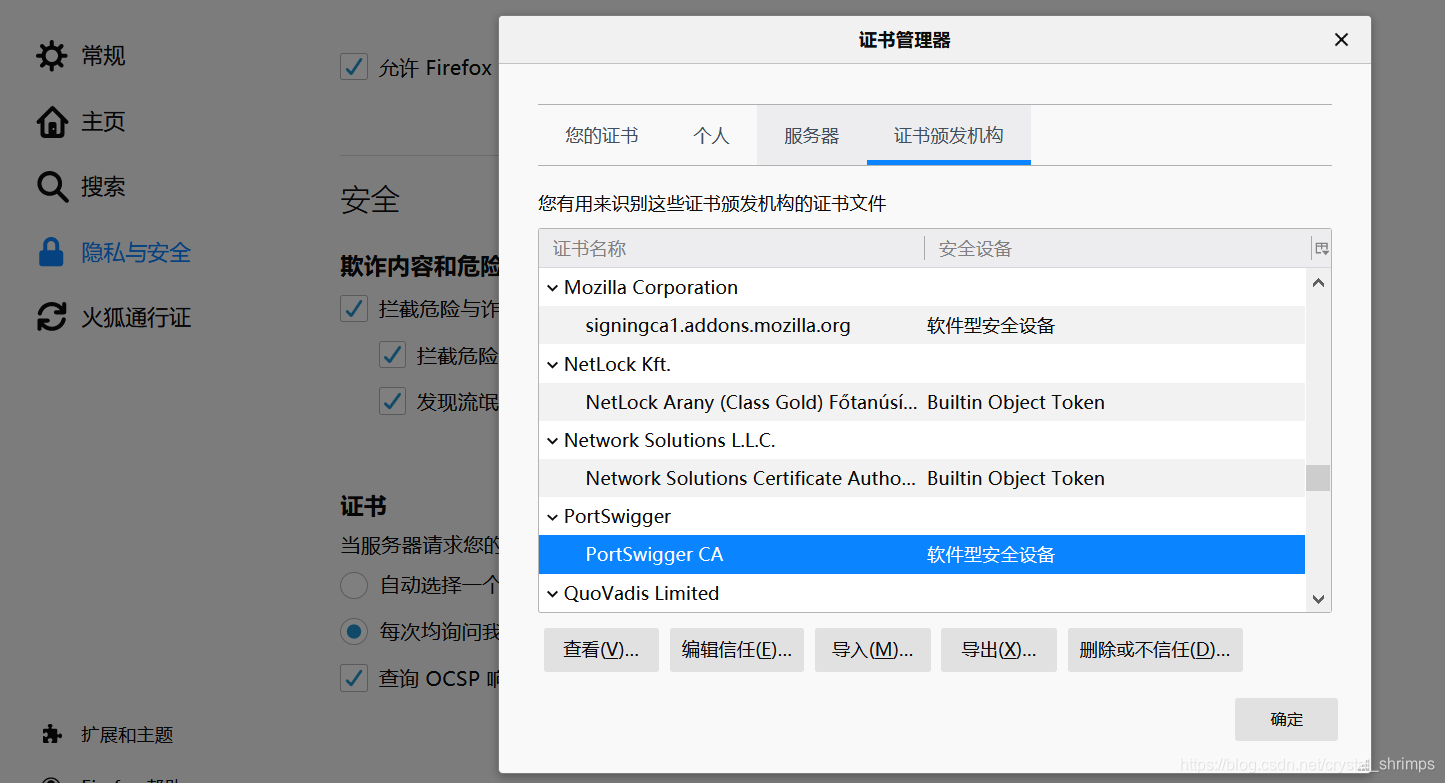This screenshot has width=1445, height=783.
Task: Open Search settings magnifier icon
Action: click(52, 187)
